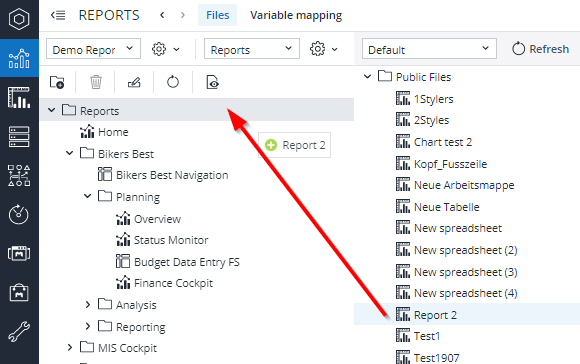Collapse the Planning folder
The image size is (580, 364).
point(88,196)
